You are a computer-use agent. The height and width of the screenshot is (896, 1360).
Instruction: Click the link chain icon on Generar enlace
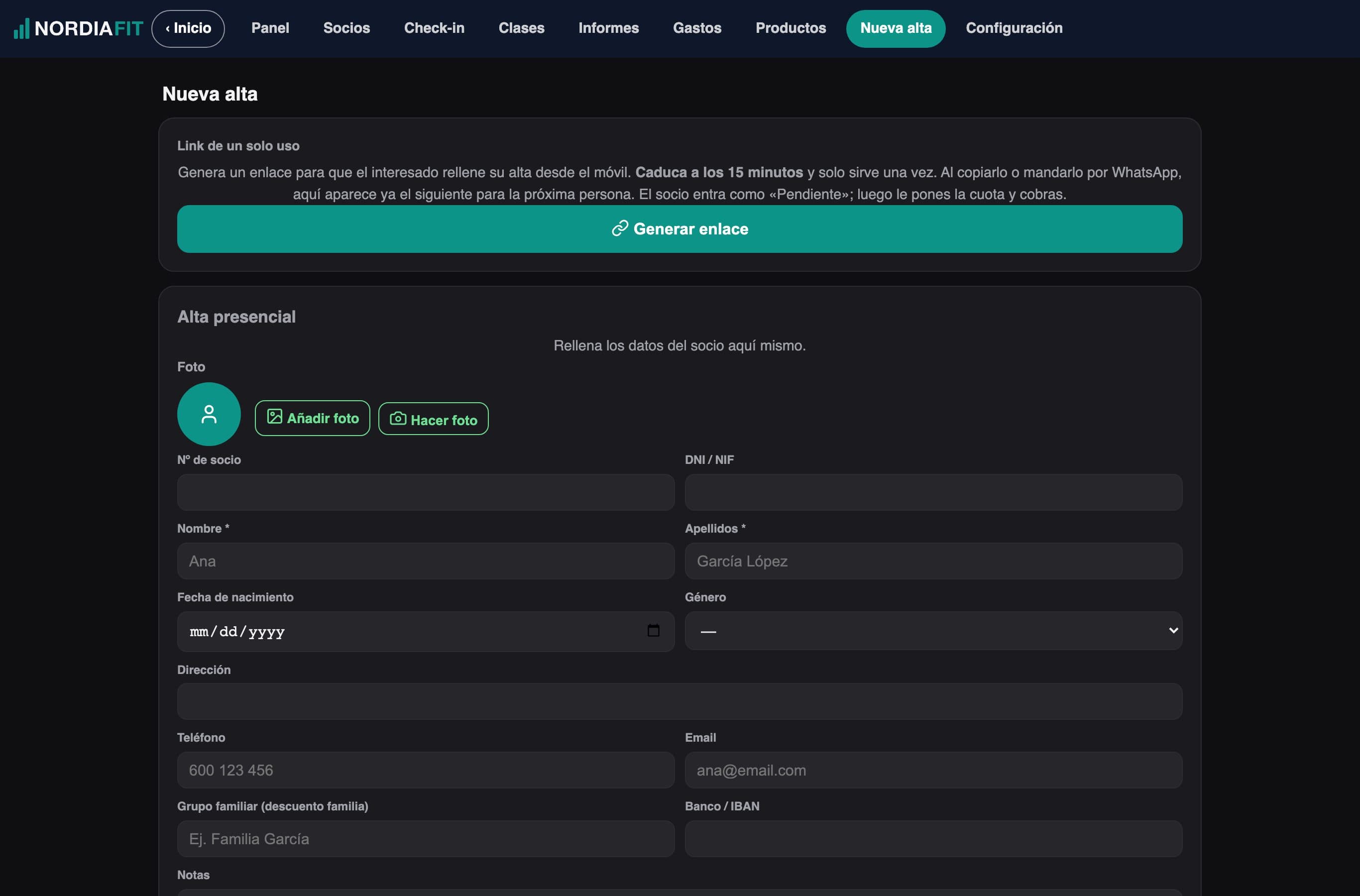click(x=620, y=228)
